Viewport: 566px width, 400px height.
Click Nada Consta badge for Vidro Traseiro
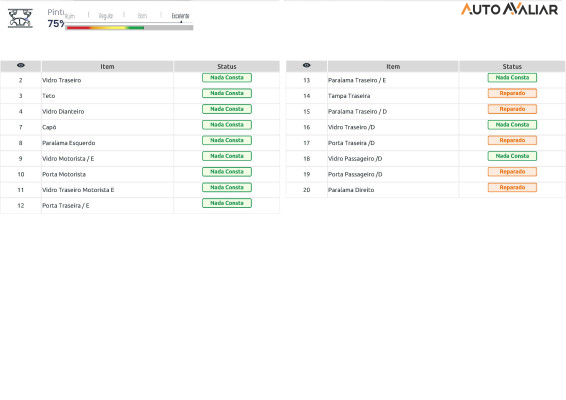(x=227, y=78)
